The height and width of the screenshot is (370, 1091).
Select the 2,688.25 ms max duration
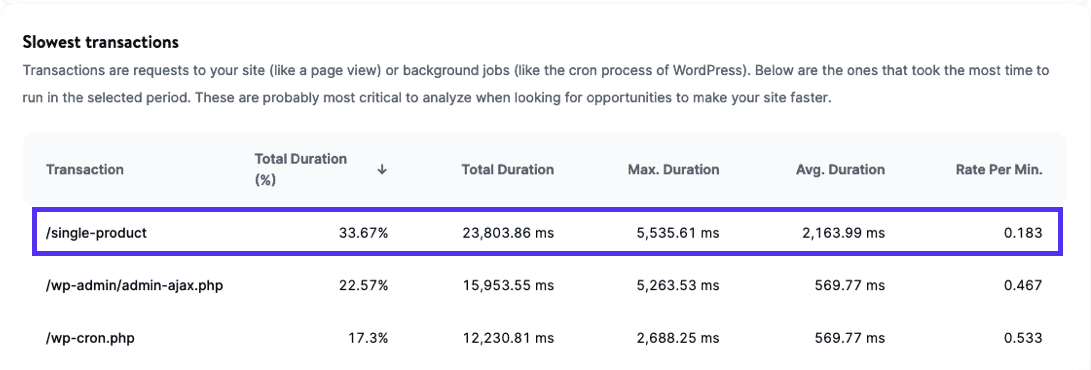pyautogui.click(x=678, y=339)
